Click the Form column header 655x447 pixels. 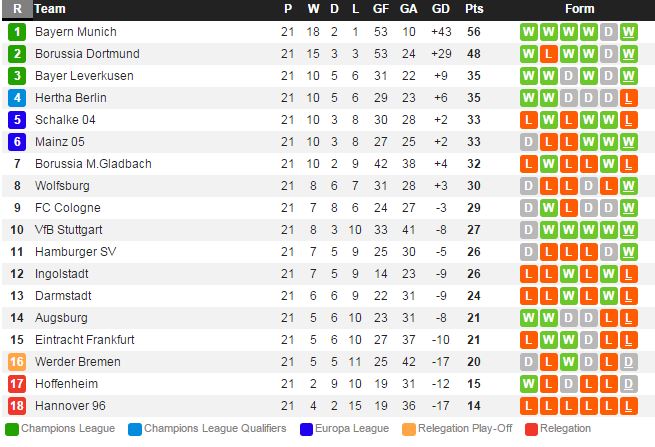pos(579,9)
